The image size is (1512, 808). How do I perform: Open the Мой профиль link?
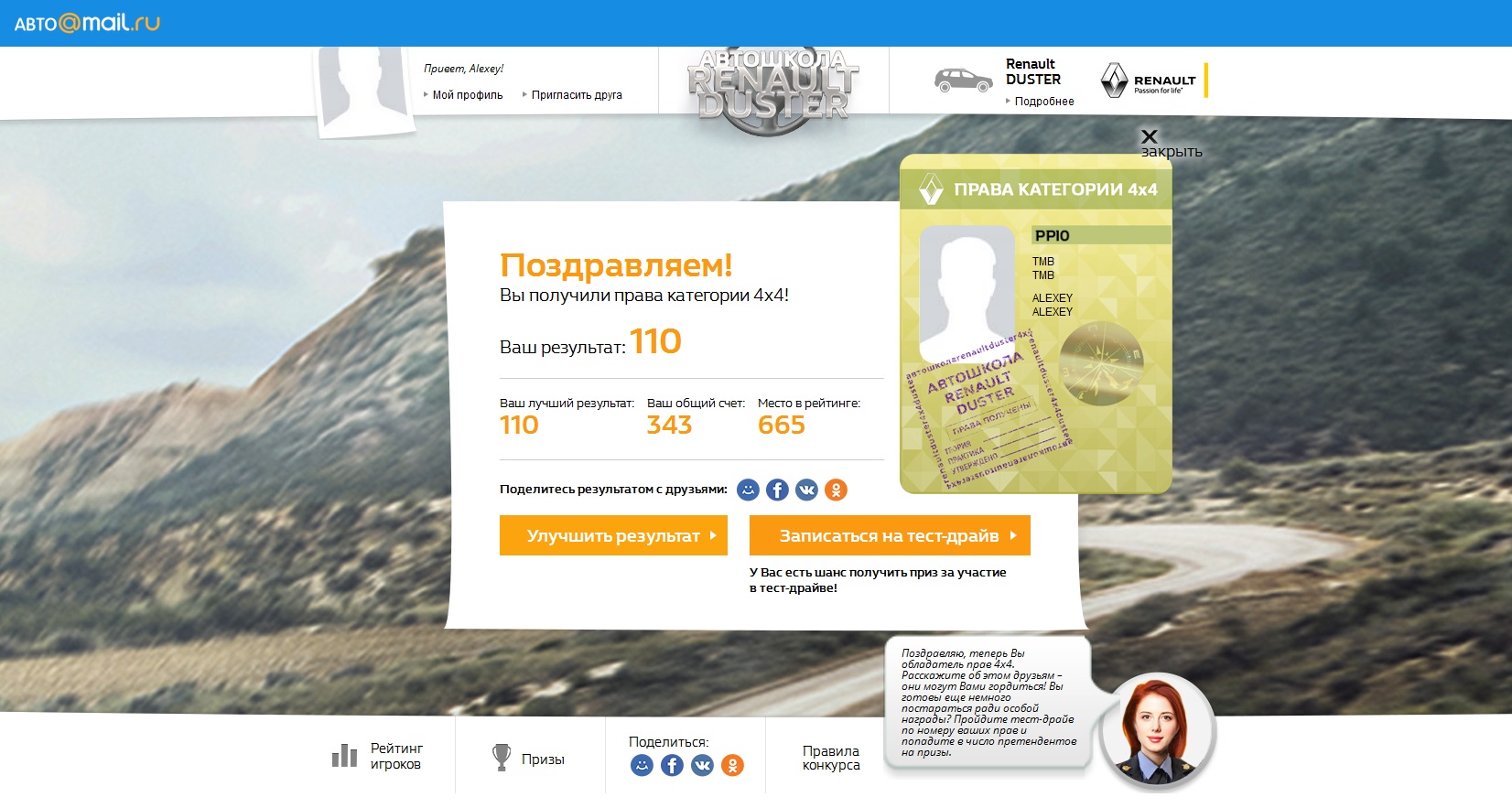coord(467,95)
